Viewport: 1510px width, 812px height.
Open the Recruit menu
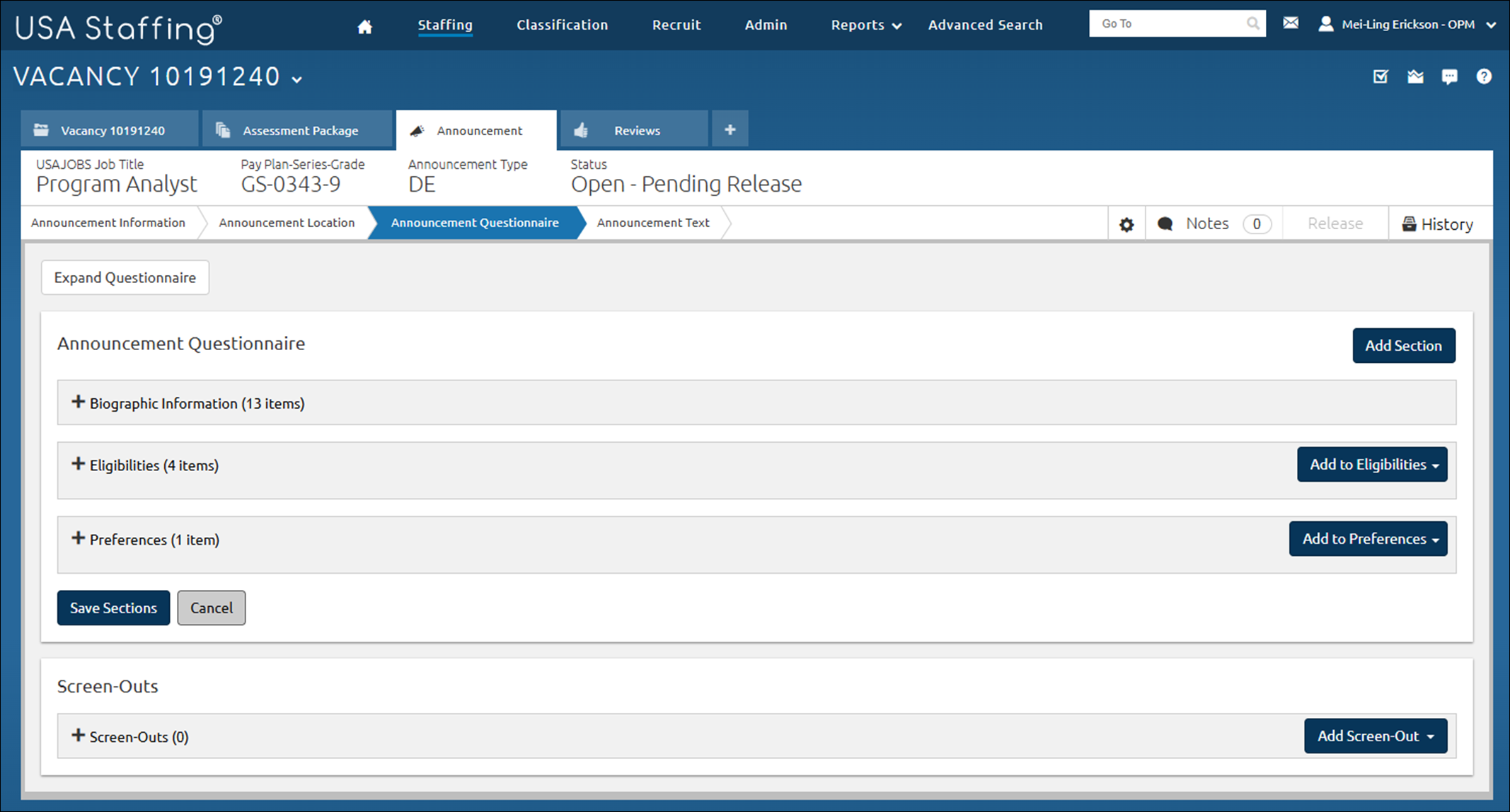coord(676,25)
